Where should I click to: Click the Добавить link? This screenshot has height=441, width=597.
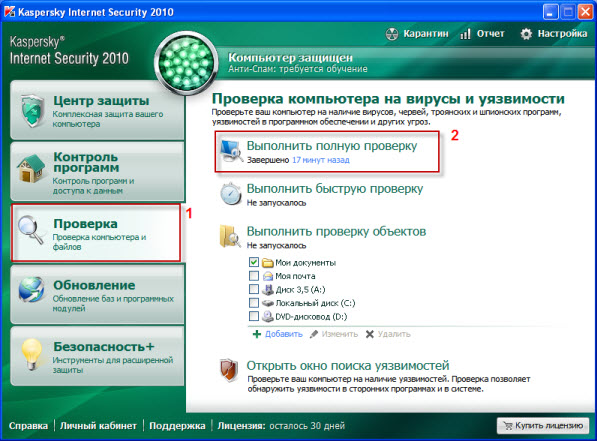[x=284, y=334]
